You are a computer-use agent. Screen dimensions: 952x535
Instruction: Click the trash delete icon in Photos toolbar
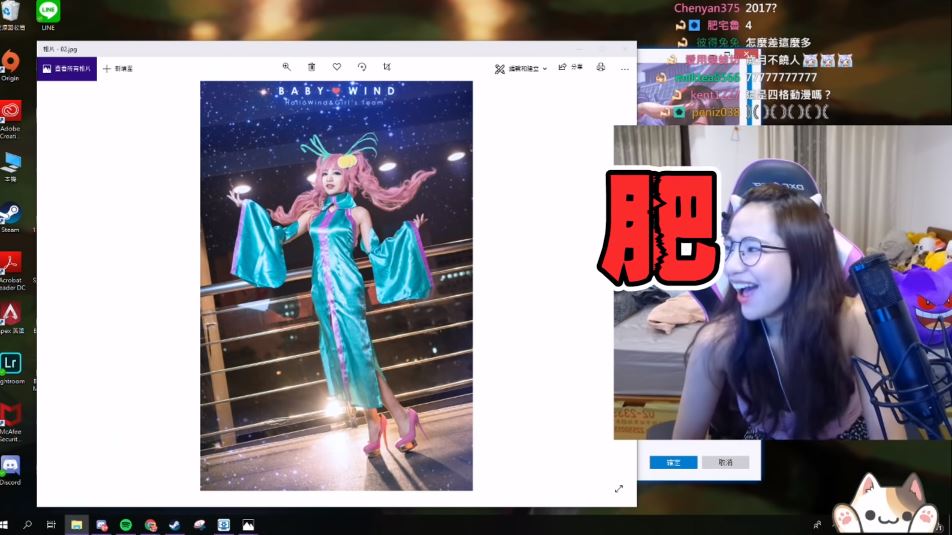[311, 67]
